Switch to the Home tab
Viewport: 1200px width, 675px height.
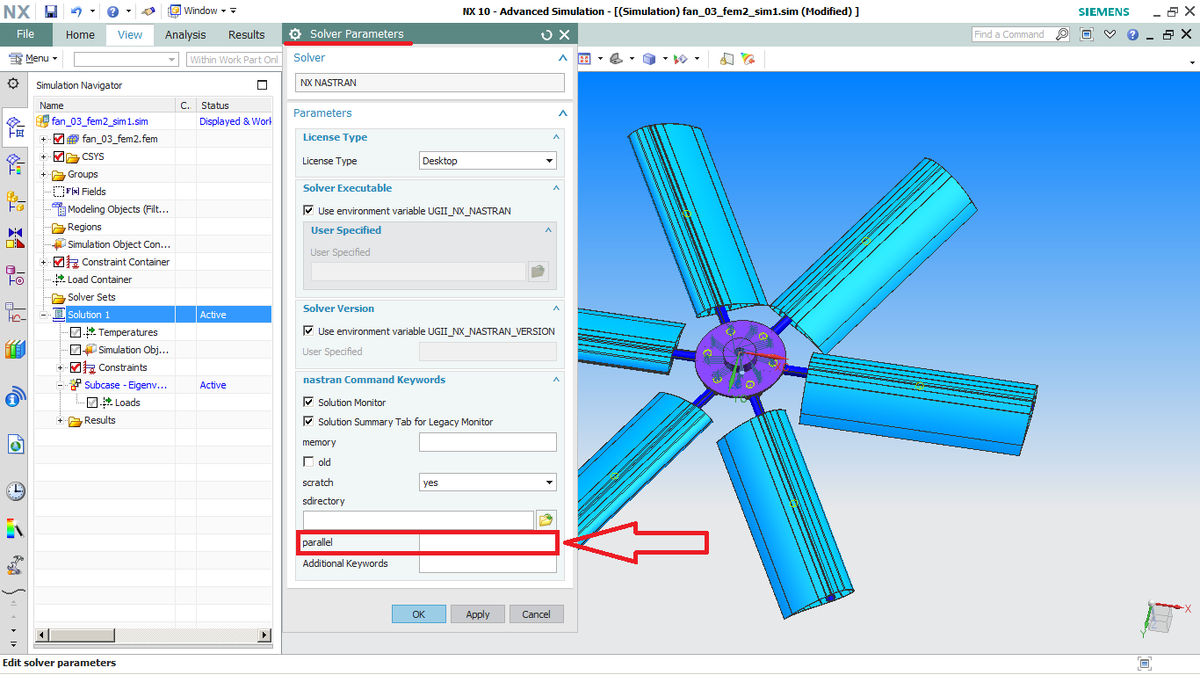pyautogui.click(x=80, y=34)
